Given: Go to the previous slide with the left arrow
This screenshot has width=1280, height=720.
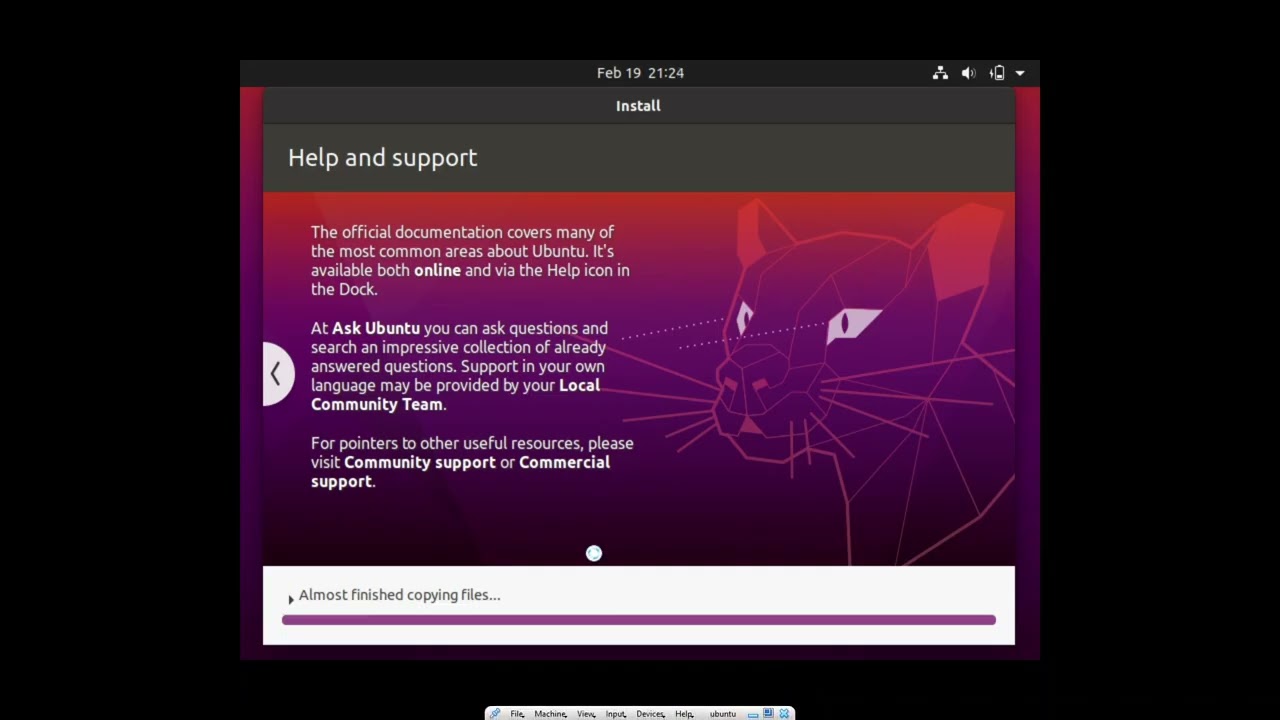Looking at the screenshot, I should [277, 374].
